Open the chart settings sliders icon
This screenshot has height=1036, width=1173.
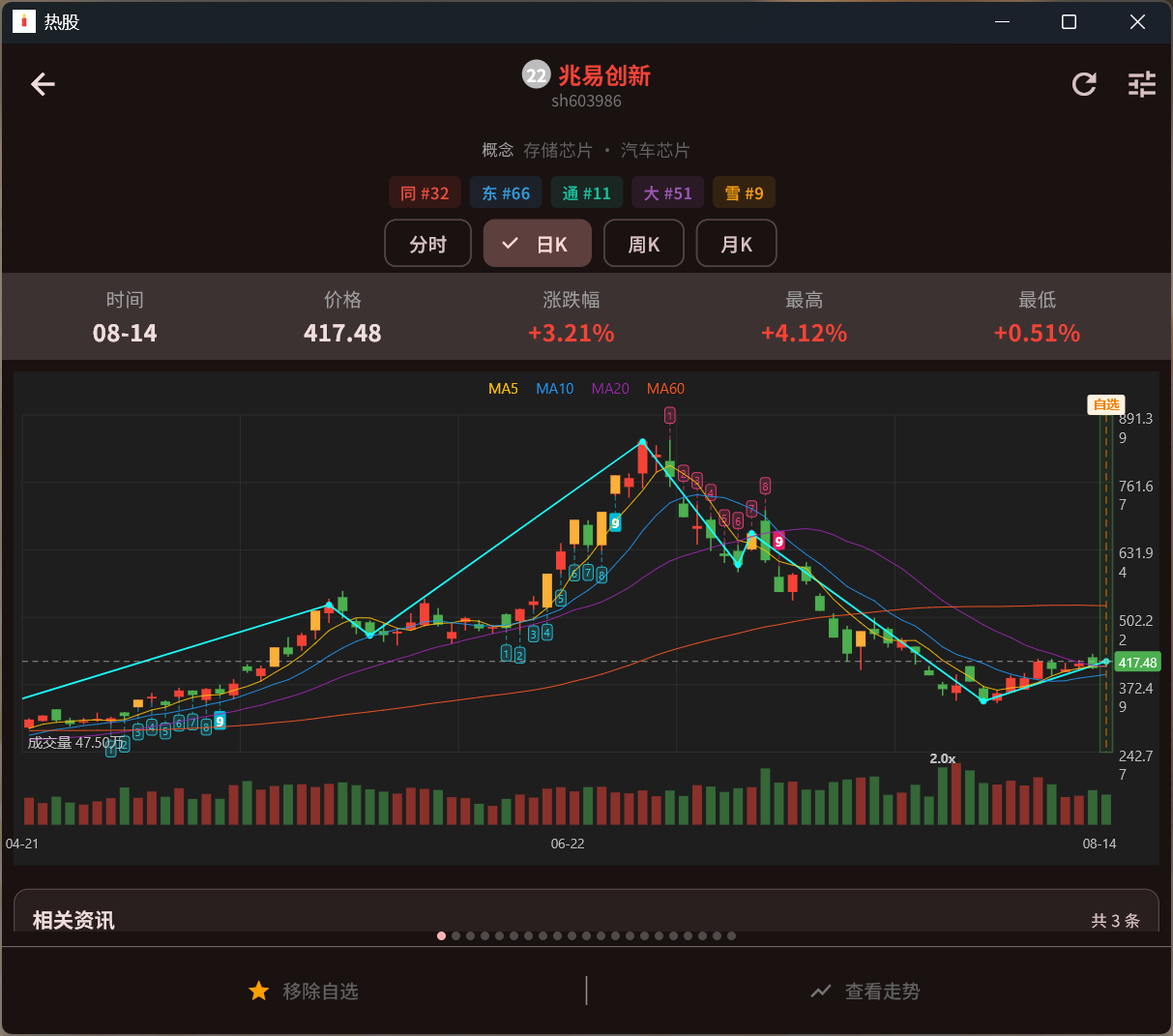click(x=1142, y=84)
